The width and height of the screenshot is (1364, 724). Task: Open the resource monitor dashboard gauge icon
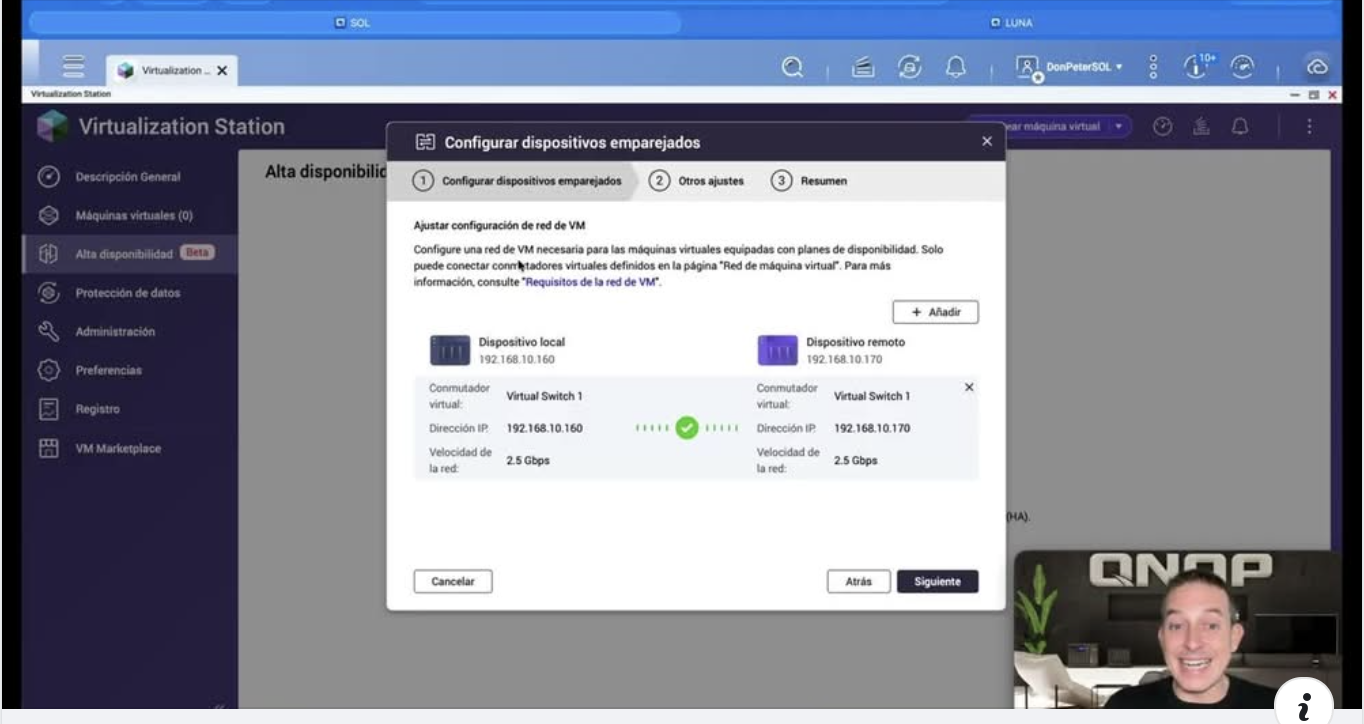point(1243,66)
